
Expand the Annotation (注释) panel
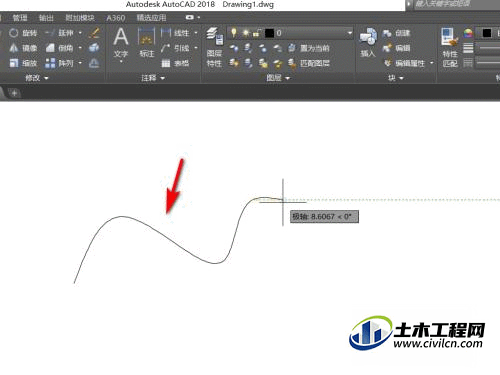click(x=153, y=78)
